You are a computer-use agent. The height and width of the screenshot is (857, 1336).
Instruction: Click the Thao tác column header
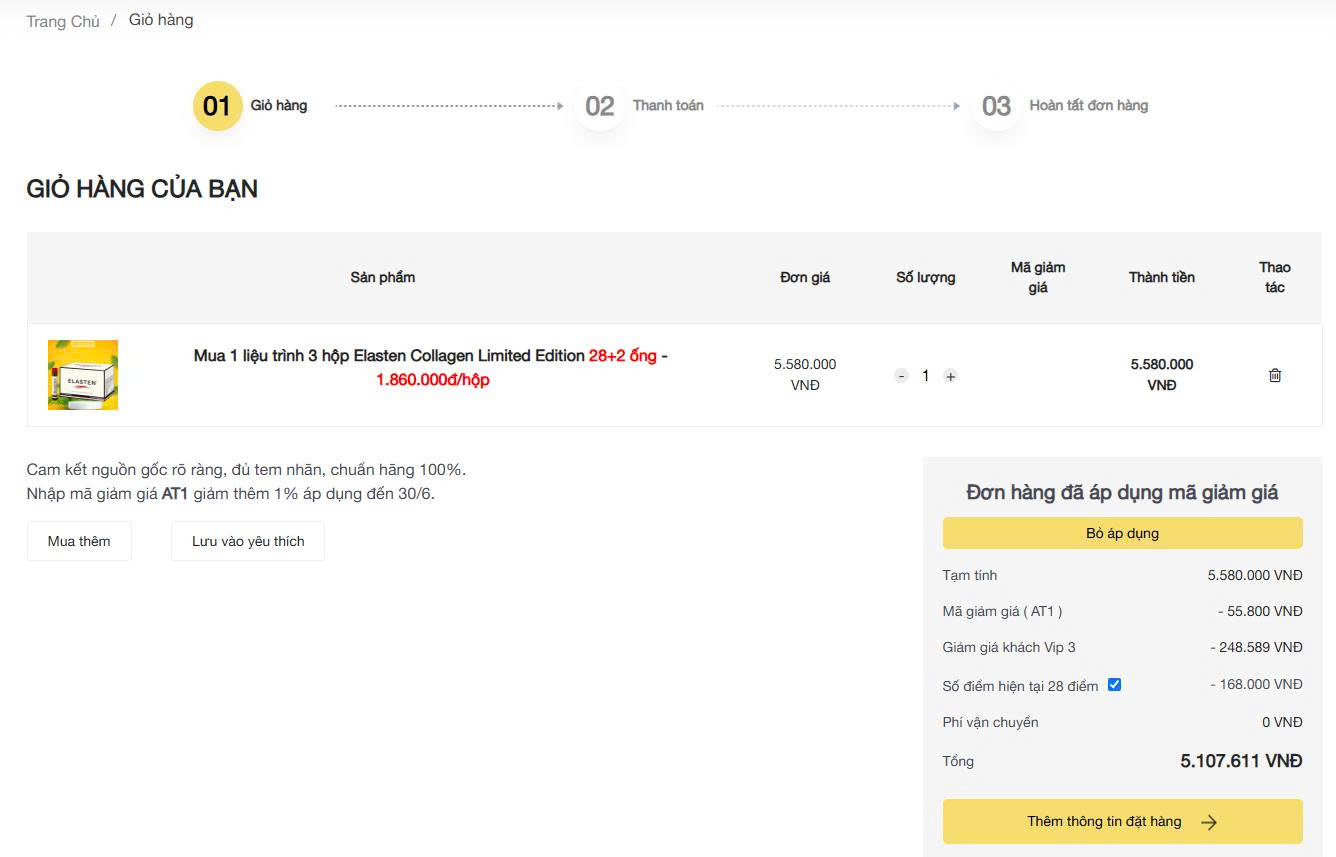pyautogui.click(x=1275, y=277)
